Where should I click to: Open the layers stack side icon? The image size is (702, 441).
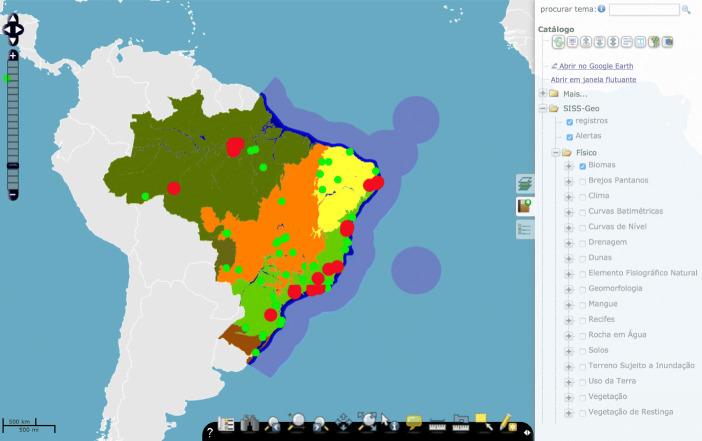click(524, 184)
